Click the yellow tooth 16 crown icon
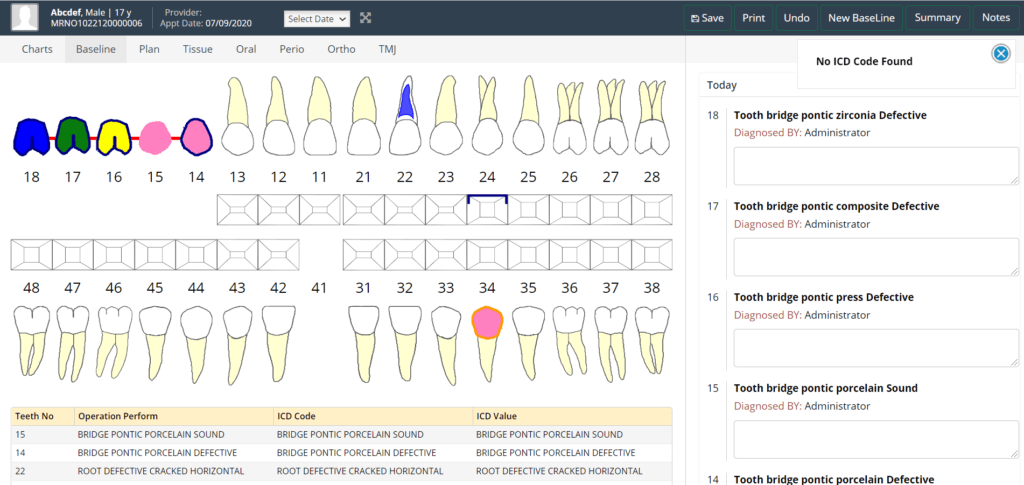Viewport: 1024px width, 485px height. 114,137
